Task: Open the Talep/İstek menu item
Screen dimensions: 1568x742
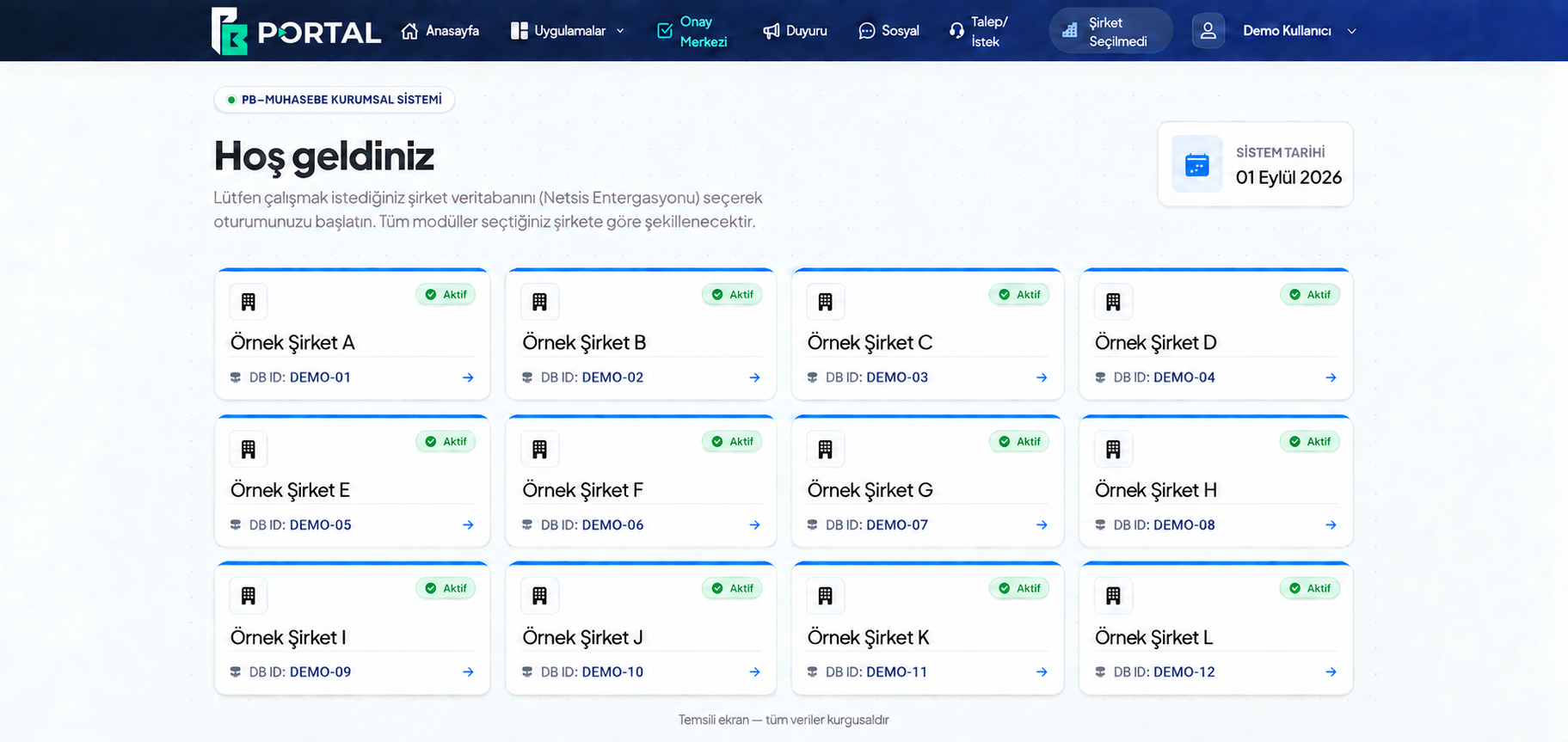Action: 978,31
